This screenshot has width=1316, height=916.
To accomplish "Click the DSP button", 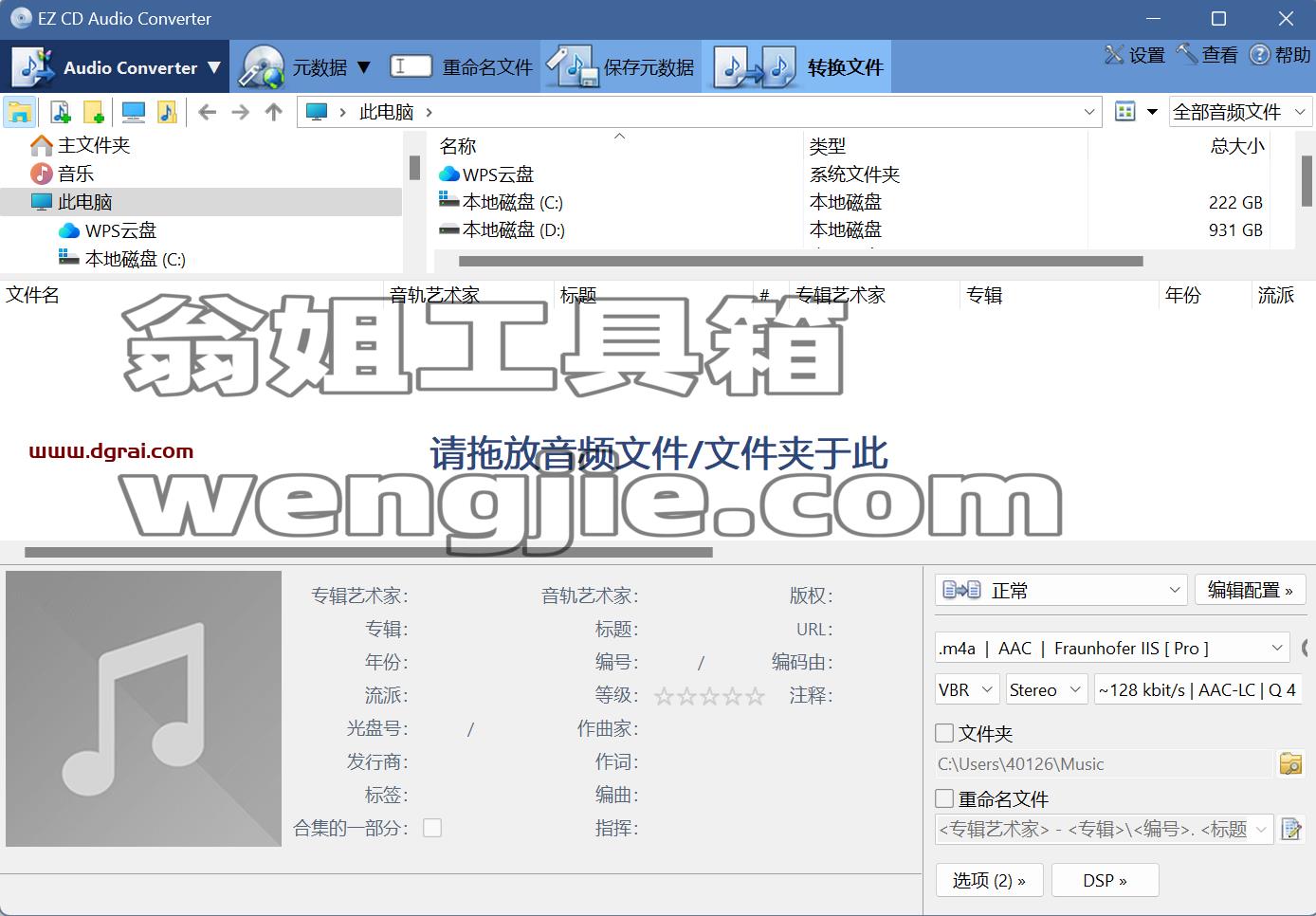I will point(1105,880).
